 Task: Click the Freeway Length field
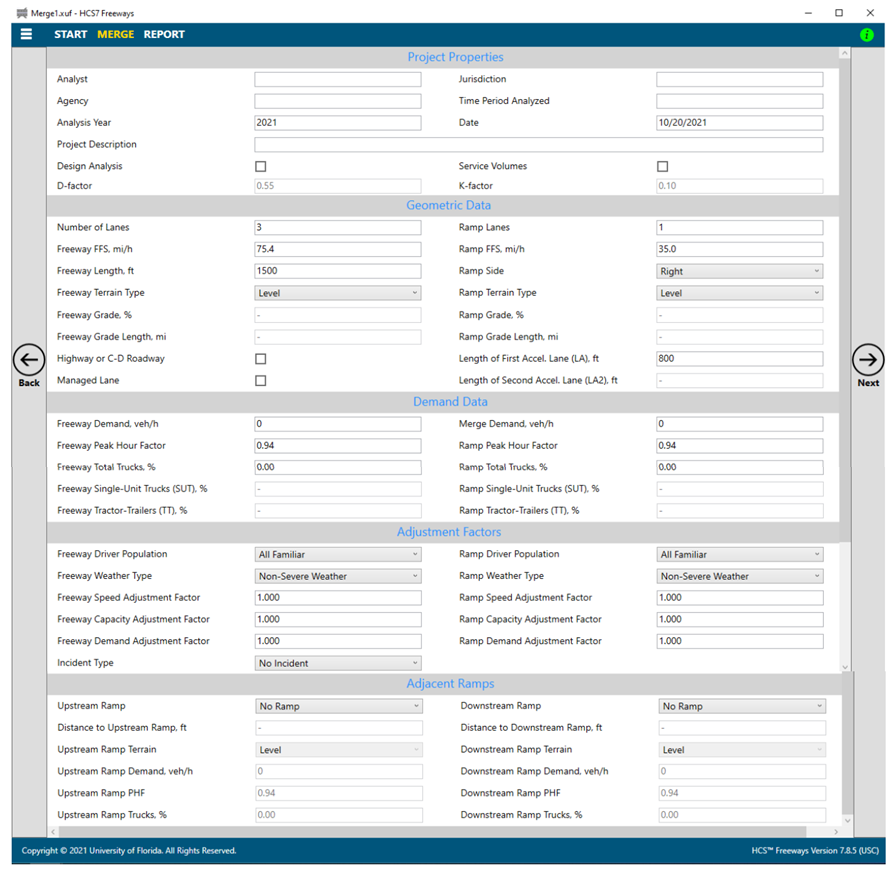(x=338, y=271)
